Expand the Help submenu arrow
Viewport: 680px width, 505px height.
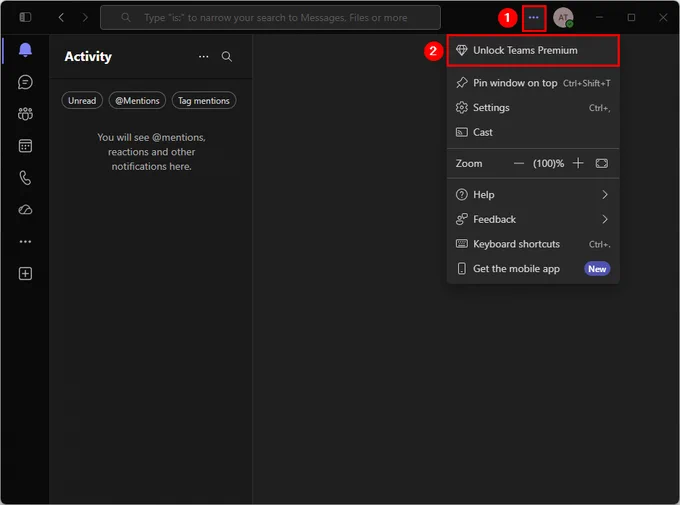[x=605, y=195]
